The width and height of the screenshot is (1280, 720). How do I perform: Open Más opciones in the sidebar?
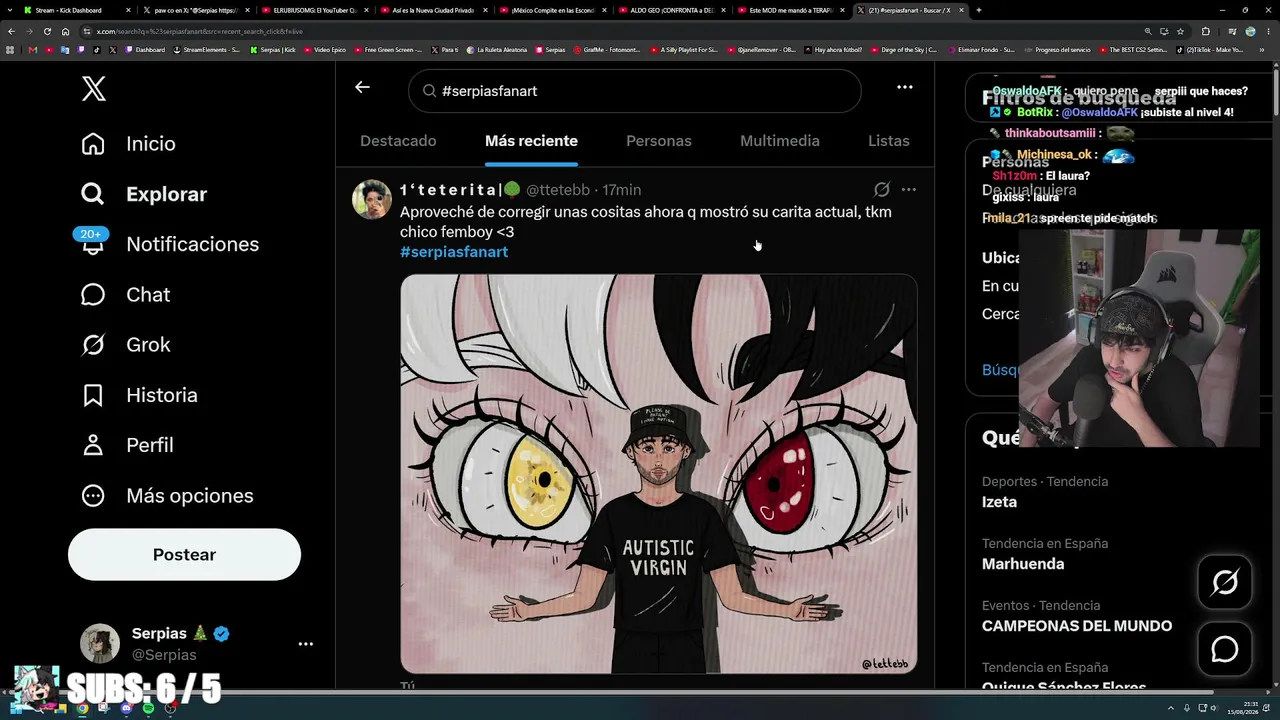(166, 496)
